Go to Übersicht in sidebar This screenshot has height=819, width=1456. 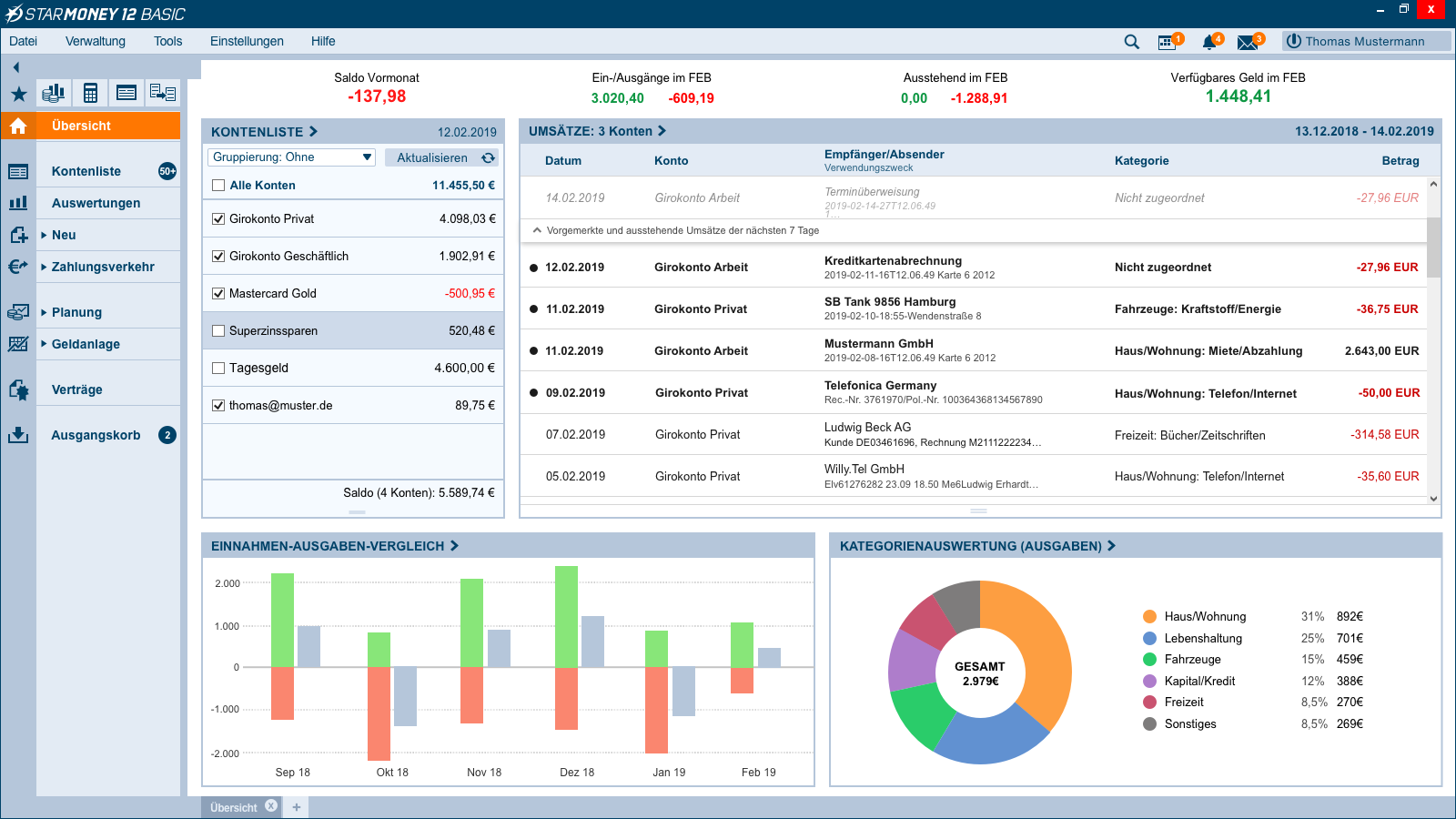pos(108,126)
